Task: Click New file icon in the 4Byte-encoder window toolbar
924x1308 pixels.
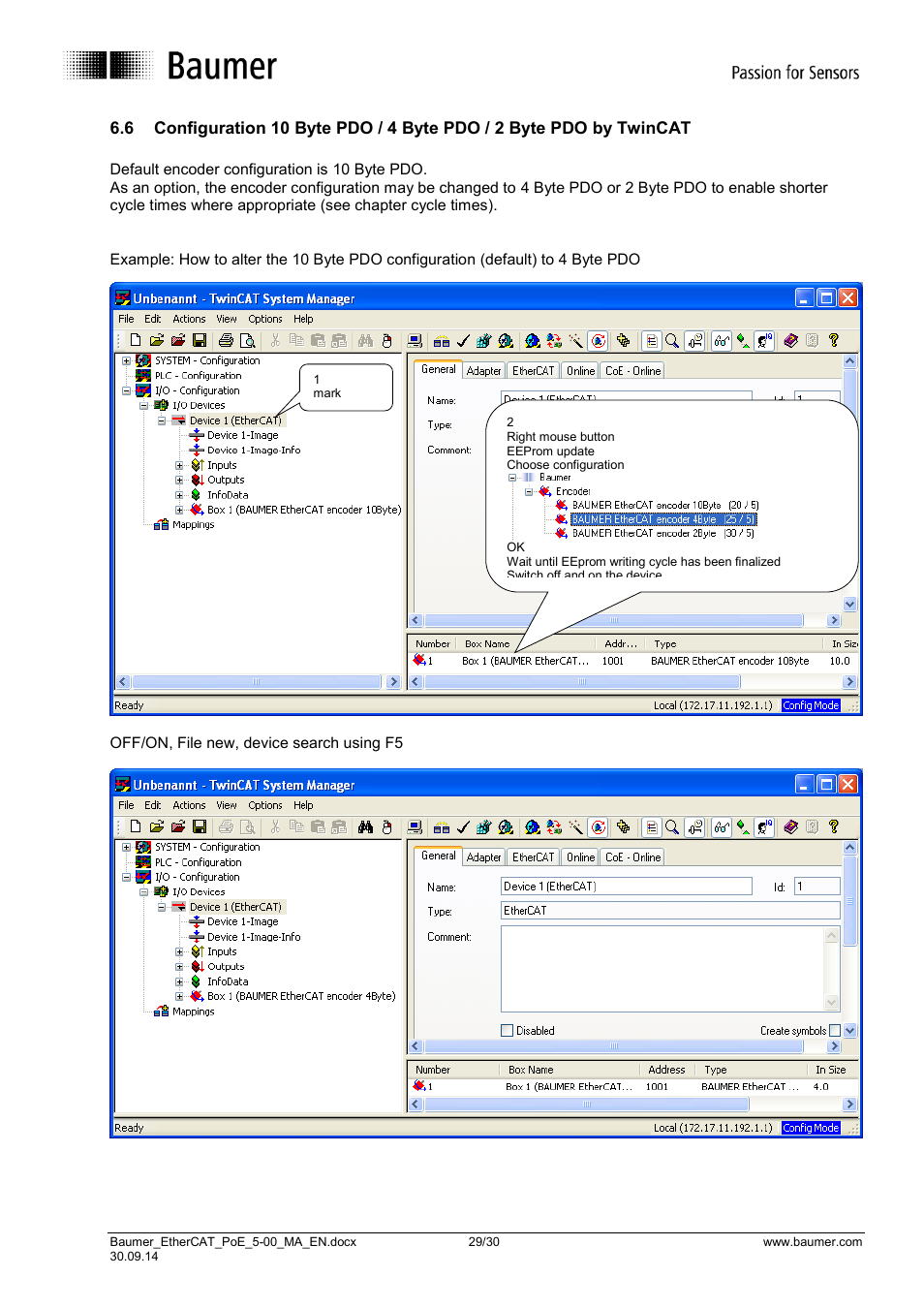Action: point(136,826)
